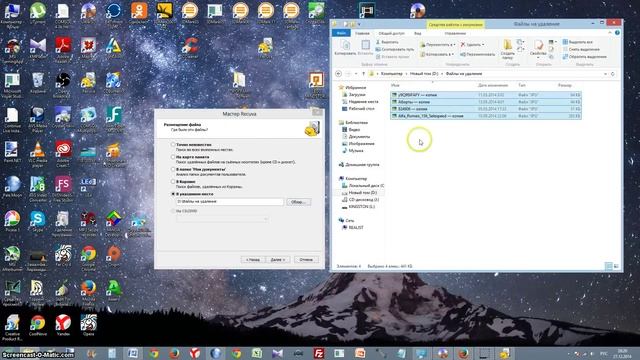Expand recent locations dropdown beside forward arrow
640x360 pixels.
click(x=356, y=74)
